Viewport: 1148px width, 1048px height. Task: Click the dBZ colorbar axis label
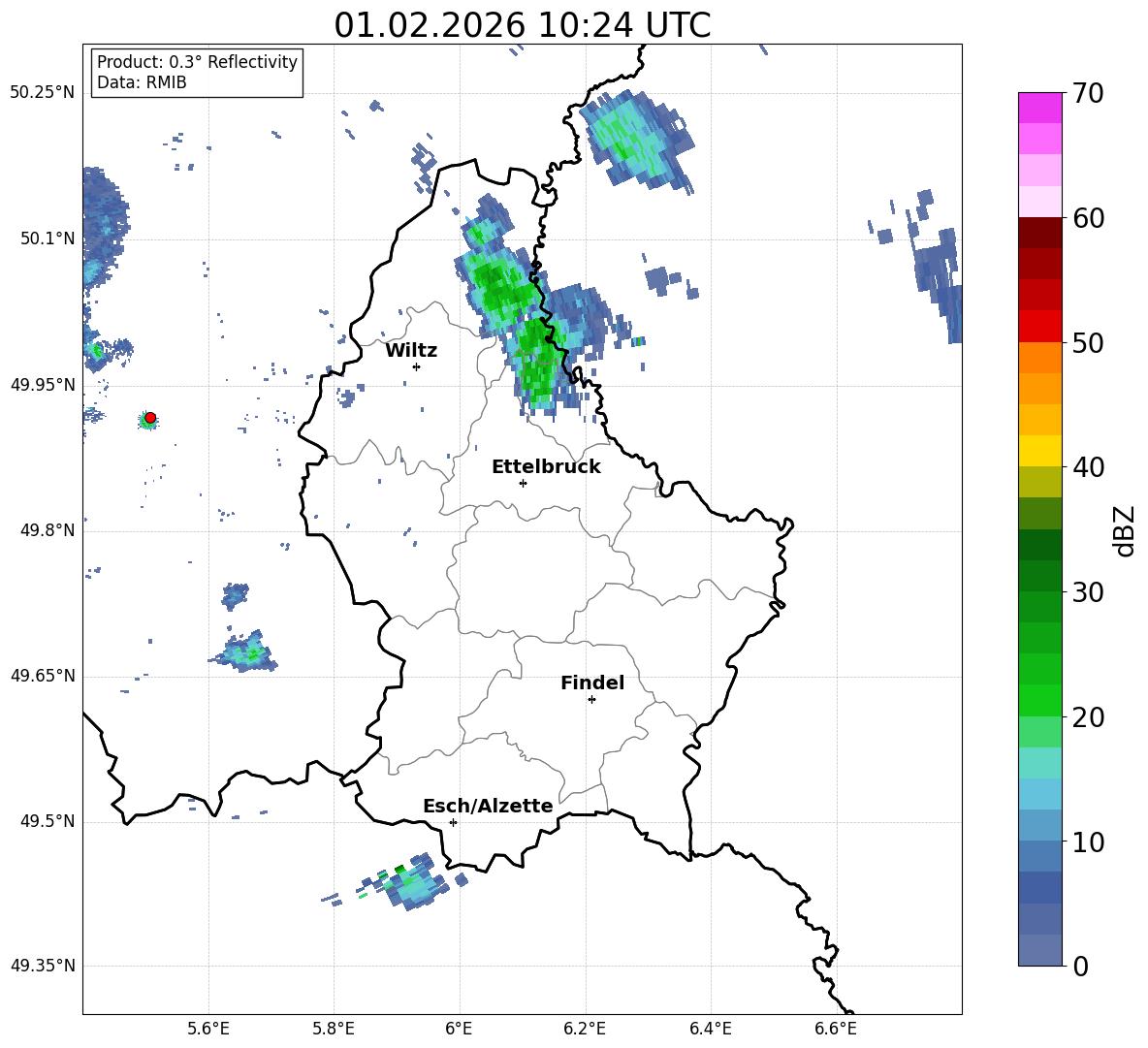(x=1126, y=530)
